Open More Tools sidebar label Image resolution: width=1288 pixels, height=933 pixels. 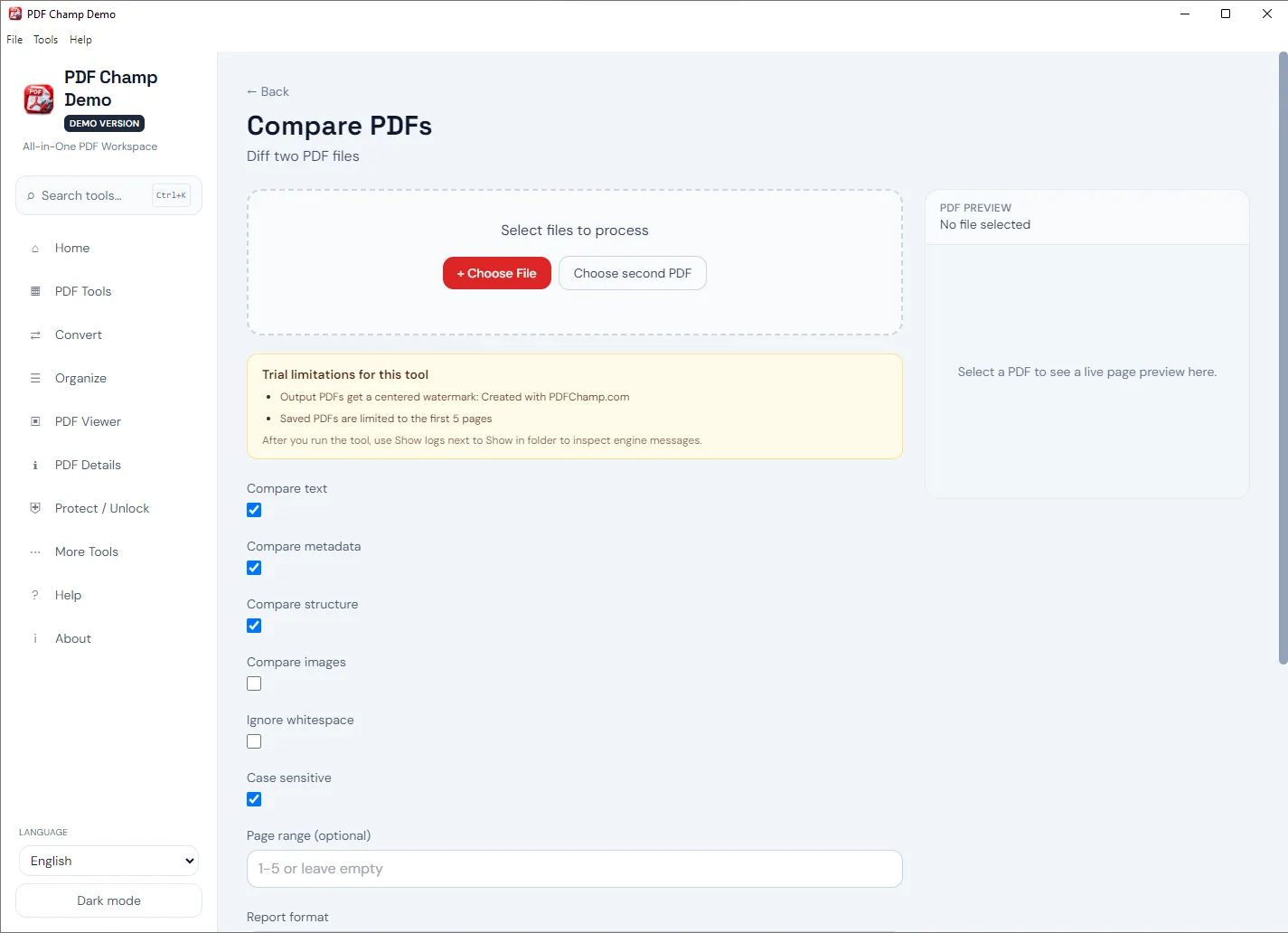coord(87,551)
